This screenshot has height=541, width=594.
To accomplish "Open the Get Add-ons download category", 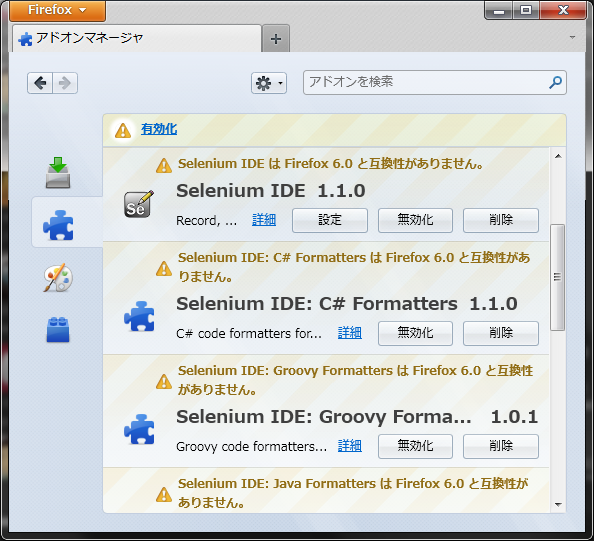I will (x=58, y=173).
